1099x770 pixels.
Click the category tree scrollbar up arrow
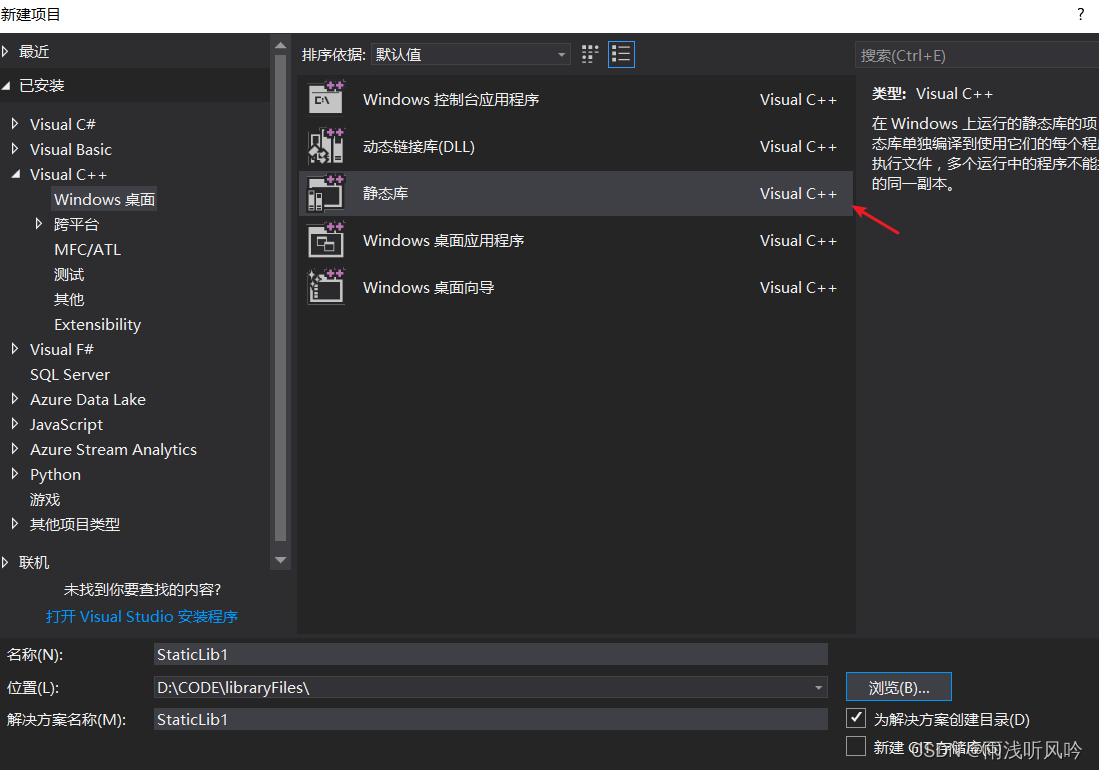click(280, 46)
